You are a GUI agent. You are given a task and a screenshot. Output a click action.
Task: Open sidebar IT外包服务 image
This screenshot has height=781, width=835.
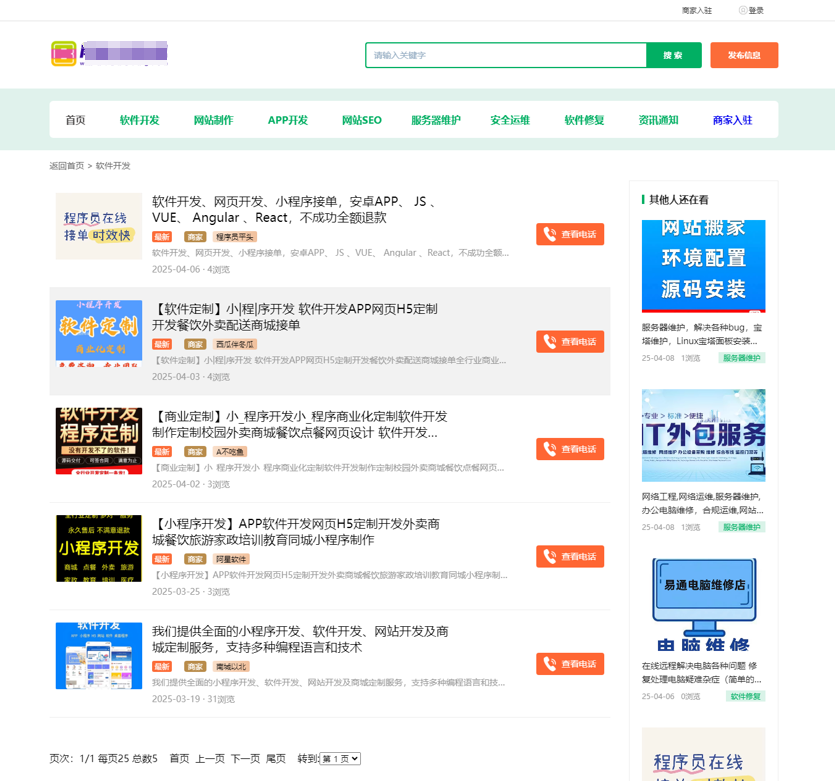click(x=703, y=435)
